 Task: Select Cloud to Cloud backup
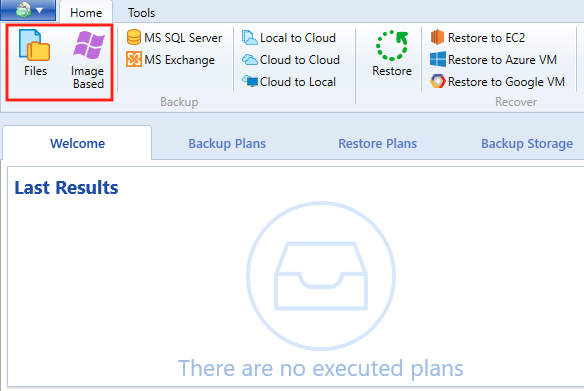point(291,60)
